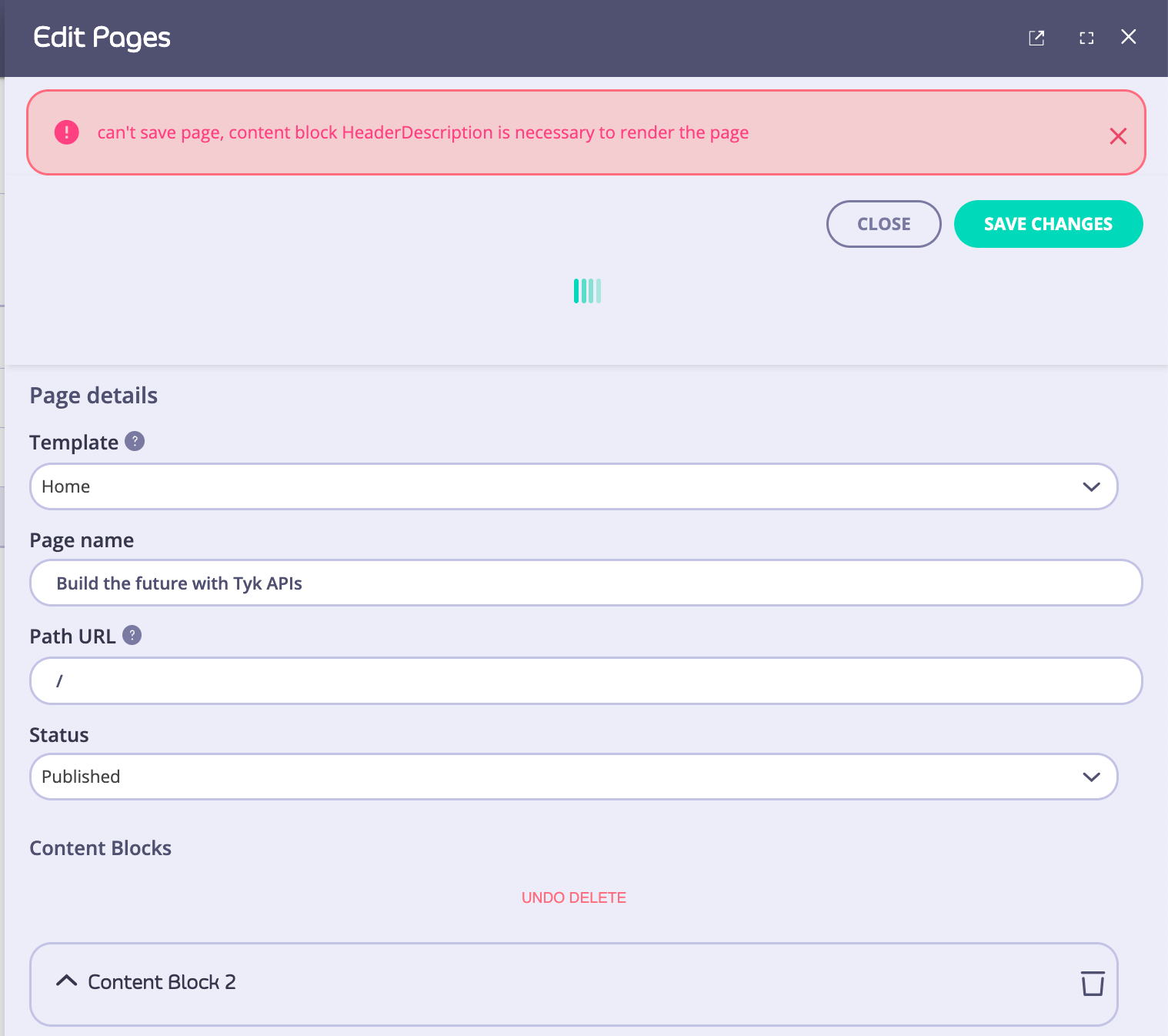Click the loading progress indicator bars
1168x1036 pixels.
[587, 291]
